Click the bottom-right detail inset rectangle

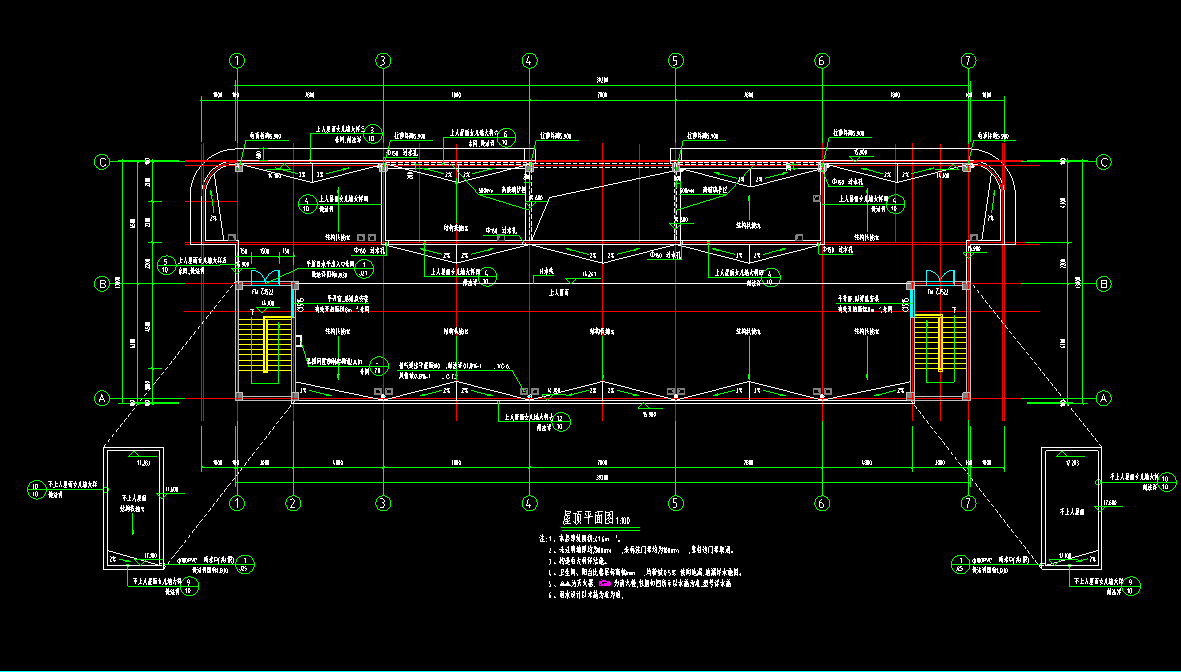click(1071, 509)
